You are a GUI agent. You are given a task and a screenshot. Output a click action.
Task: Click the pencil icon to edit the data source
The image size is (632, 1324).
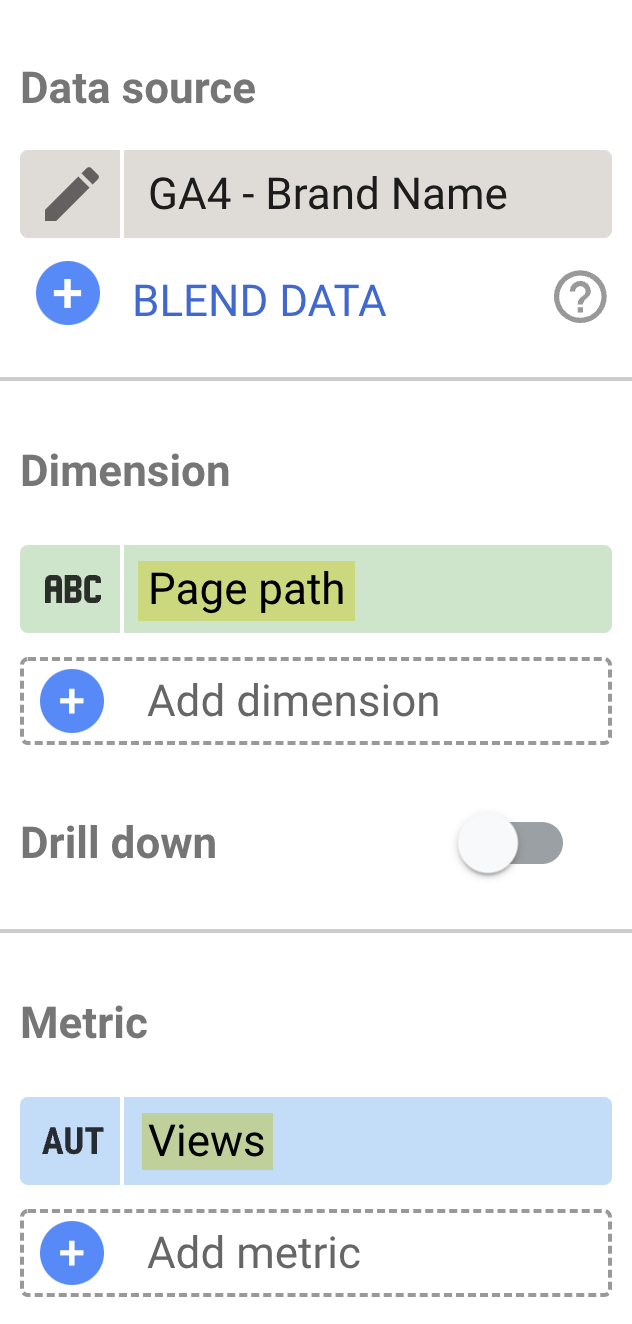click(69, 193)
